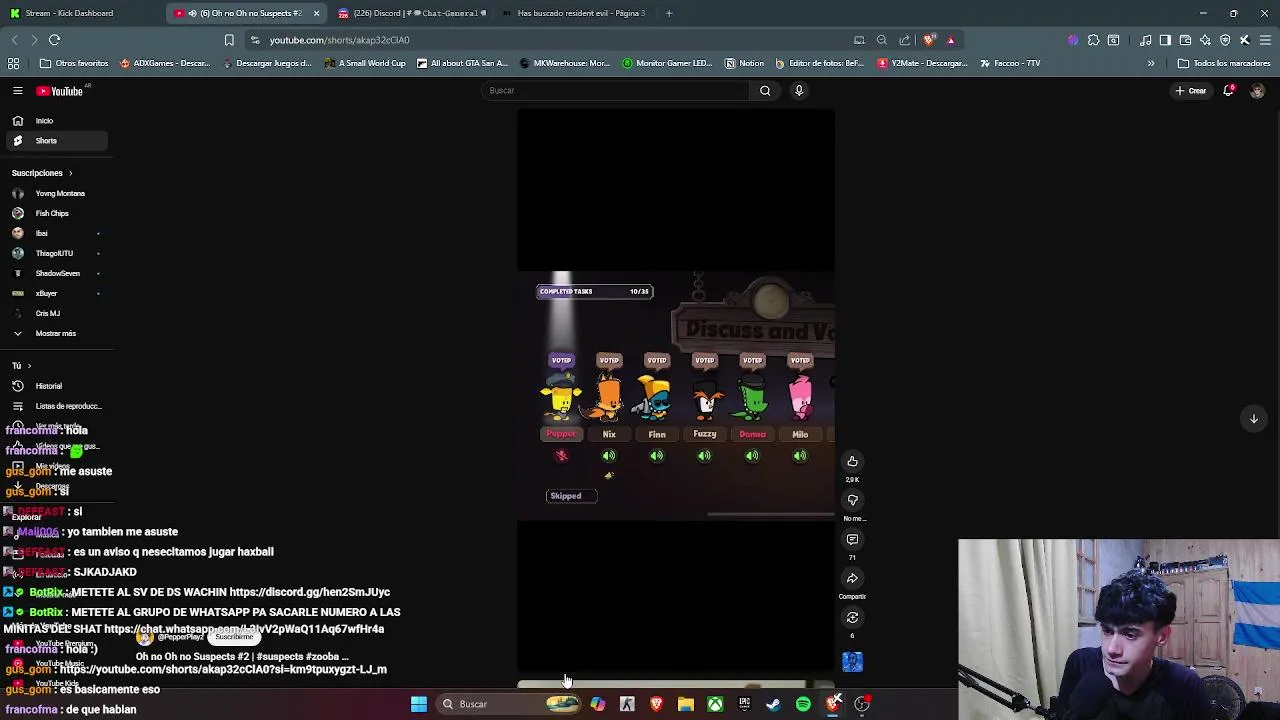This screenshot has height=720, width=1280.
Task: Expand the Tú section
Action: point(21,366)
